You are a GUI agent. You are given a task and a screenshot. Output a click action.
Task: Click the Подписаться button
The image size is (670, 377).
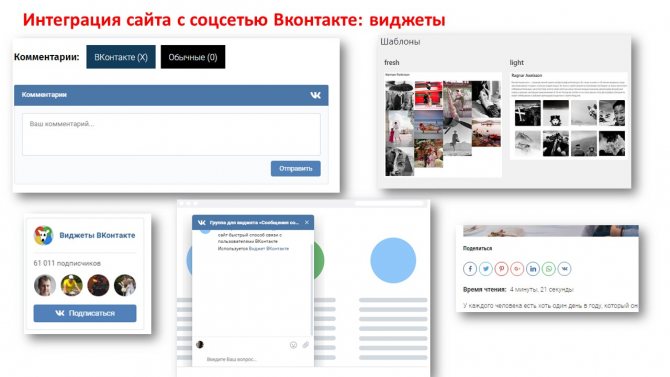[85, 313]
